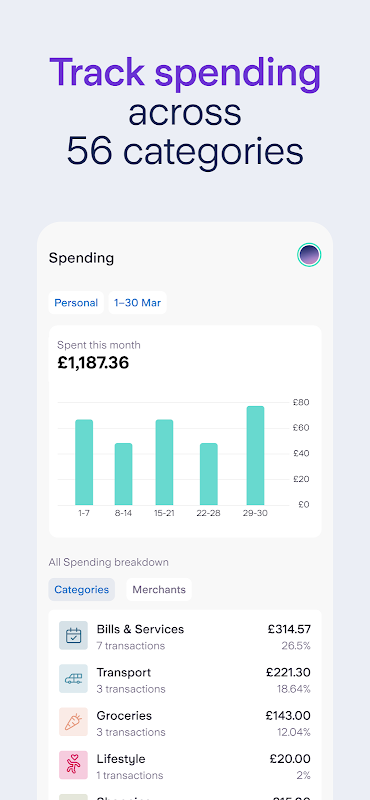Select the 1-7 spending bar
Image resolution: width=370 pixels, height=800 pixels.
tap(84, 462)
